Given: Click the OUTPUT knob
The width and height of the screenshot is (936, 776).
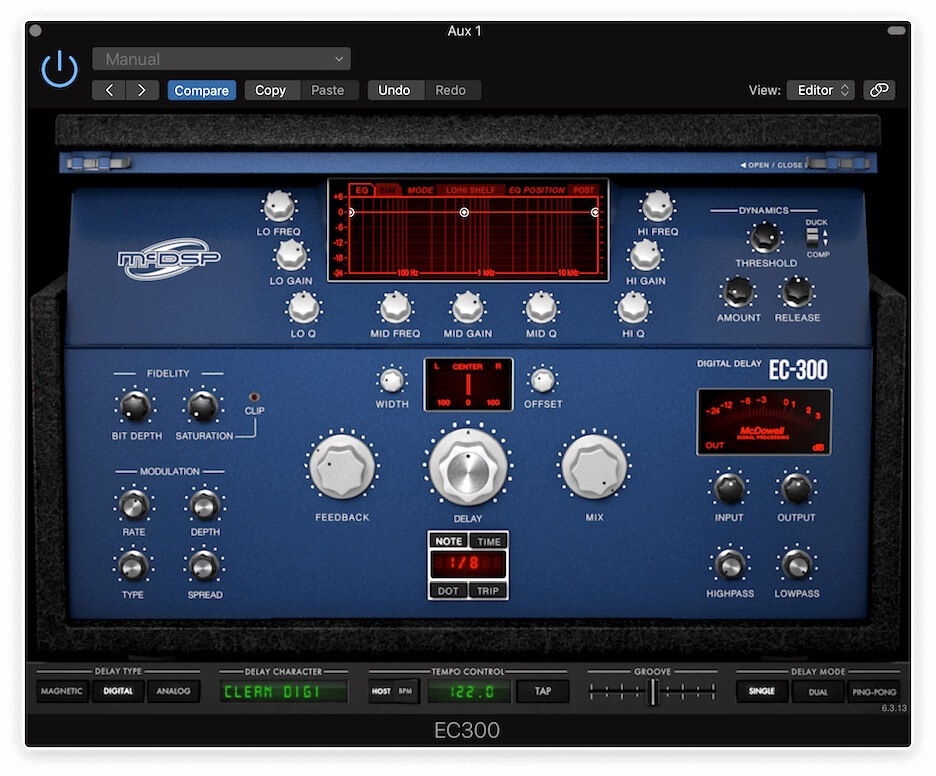Looking at the screenshot, I should pos(796,488).
